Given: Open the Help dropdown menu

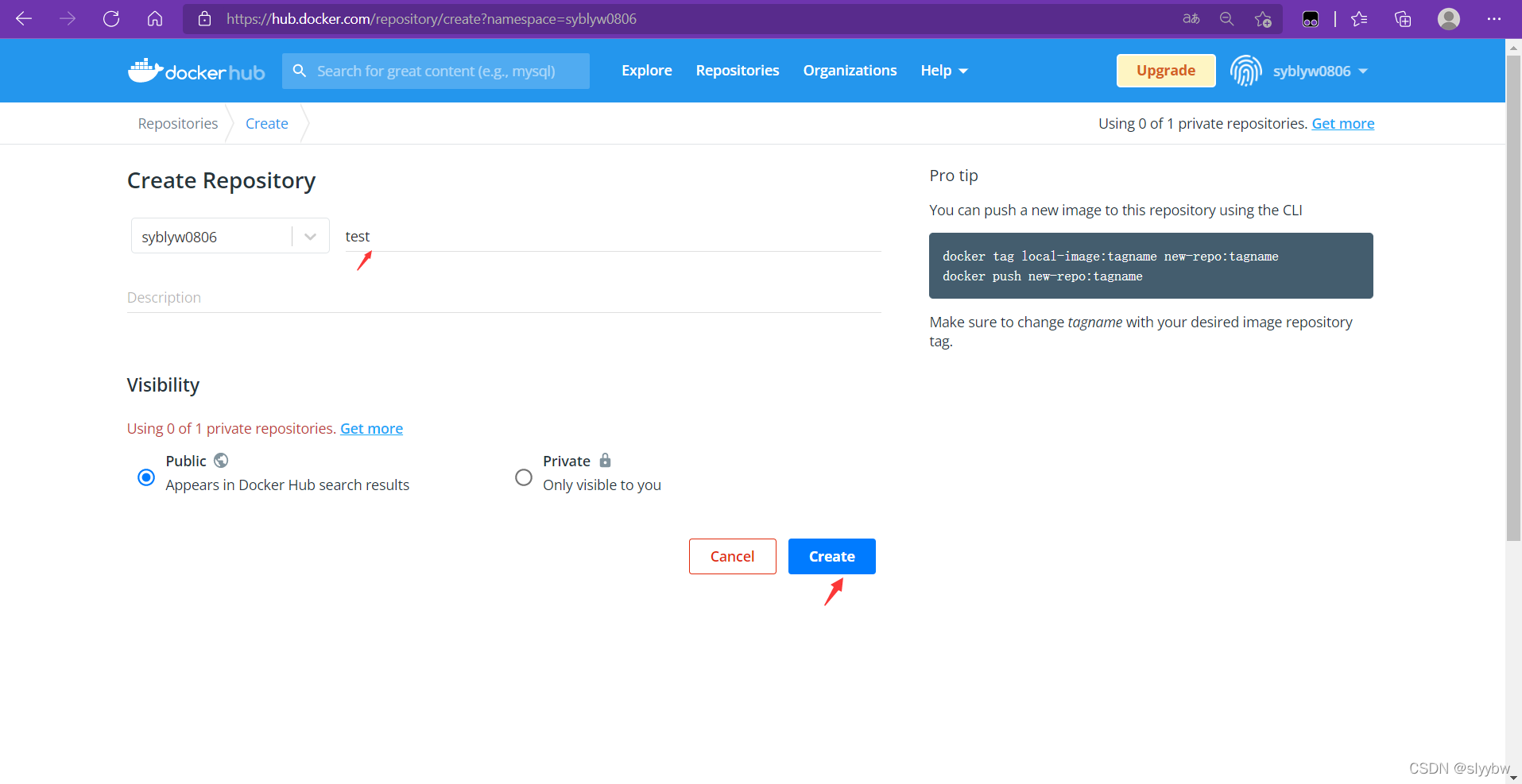Looking at the screenshot, I should click(x=944, y=71).
